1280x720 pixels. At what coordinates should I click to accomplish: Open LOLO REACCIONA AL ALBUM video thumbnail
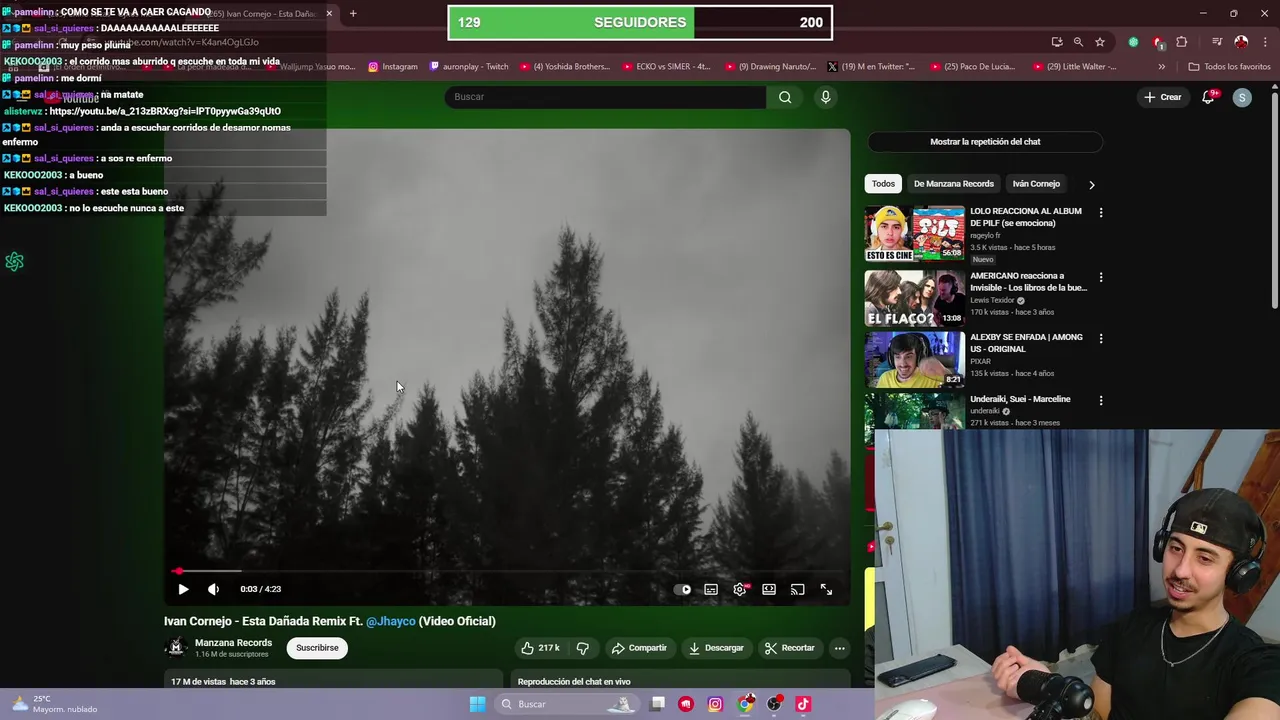(x=915, y=234)
